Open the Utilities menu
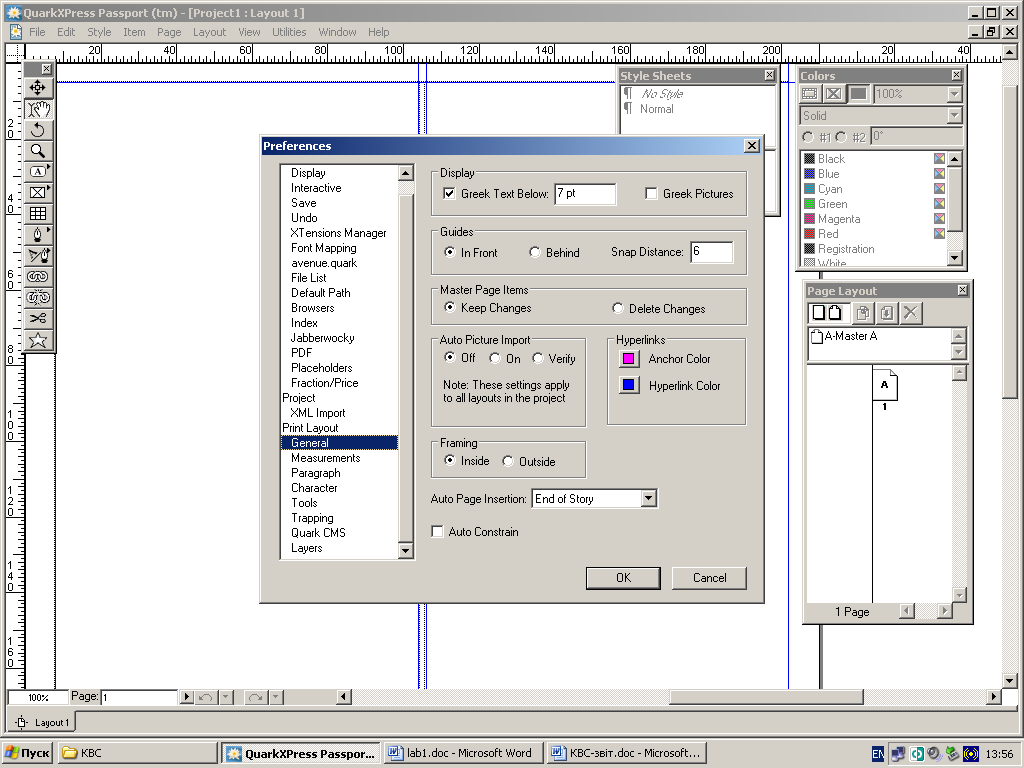 click(x=289, y=32)
